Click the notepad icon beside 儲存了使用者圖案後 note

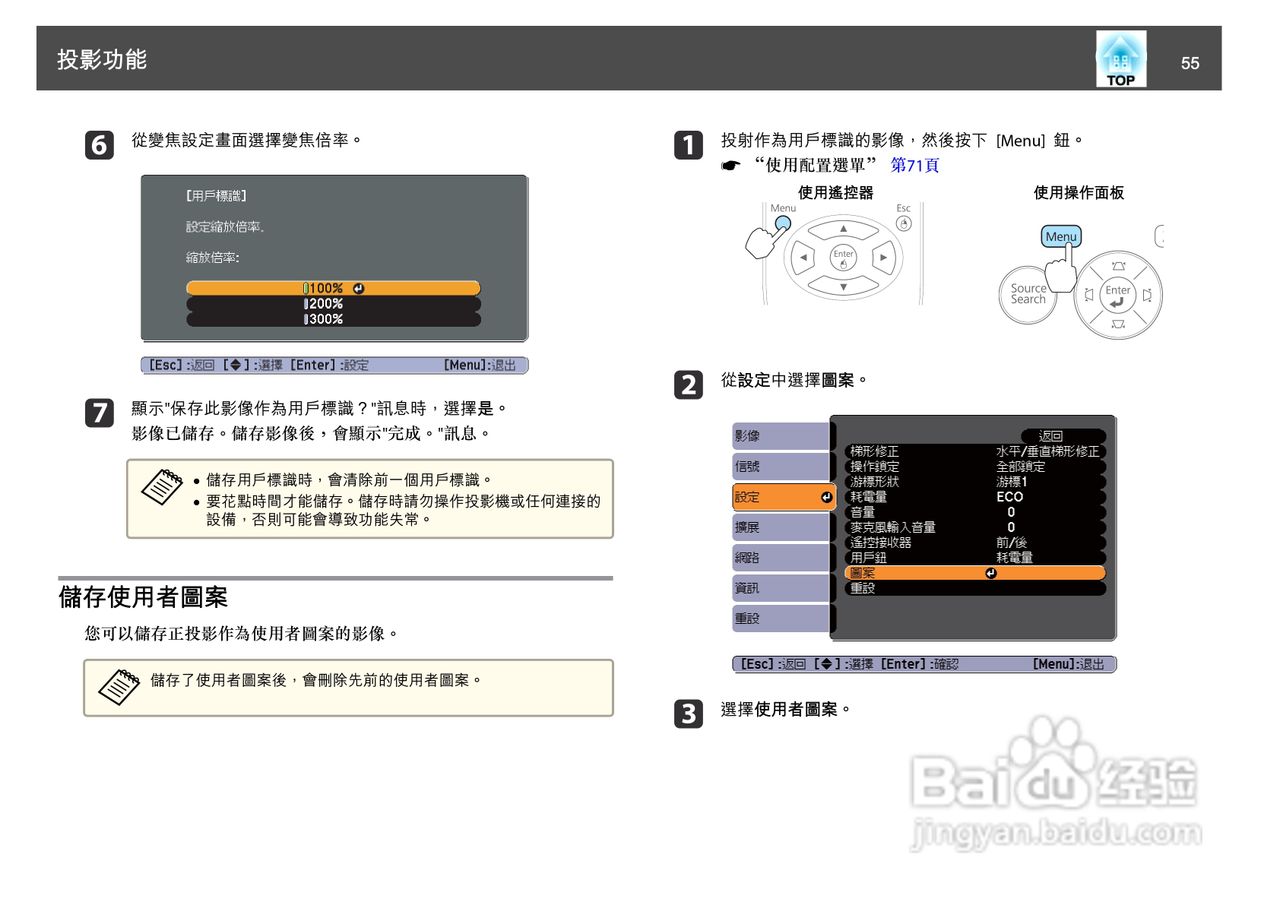[120, 687]
